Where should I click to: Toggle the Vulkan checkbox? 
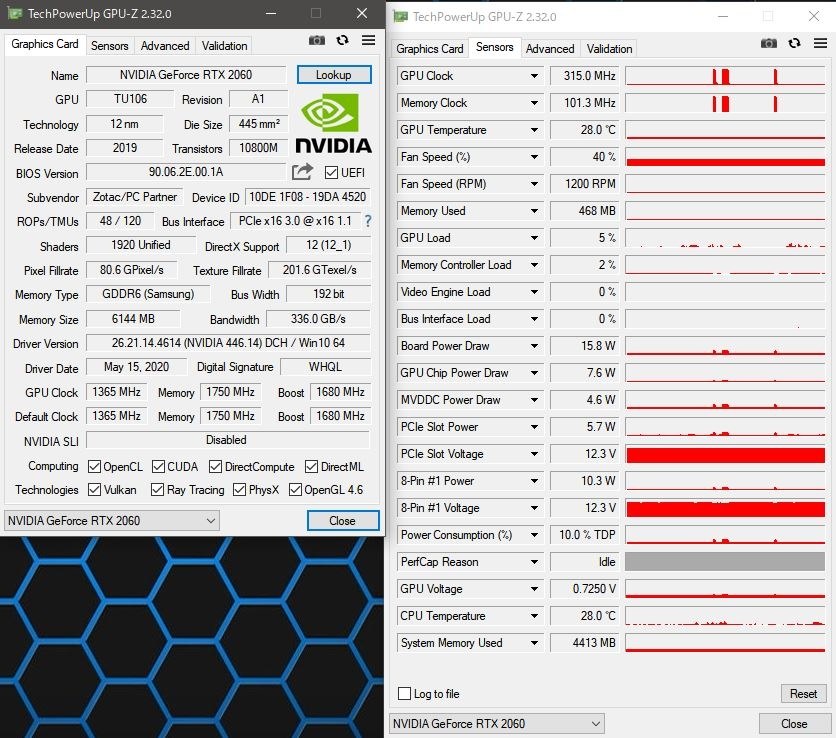click(94, 490)
